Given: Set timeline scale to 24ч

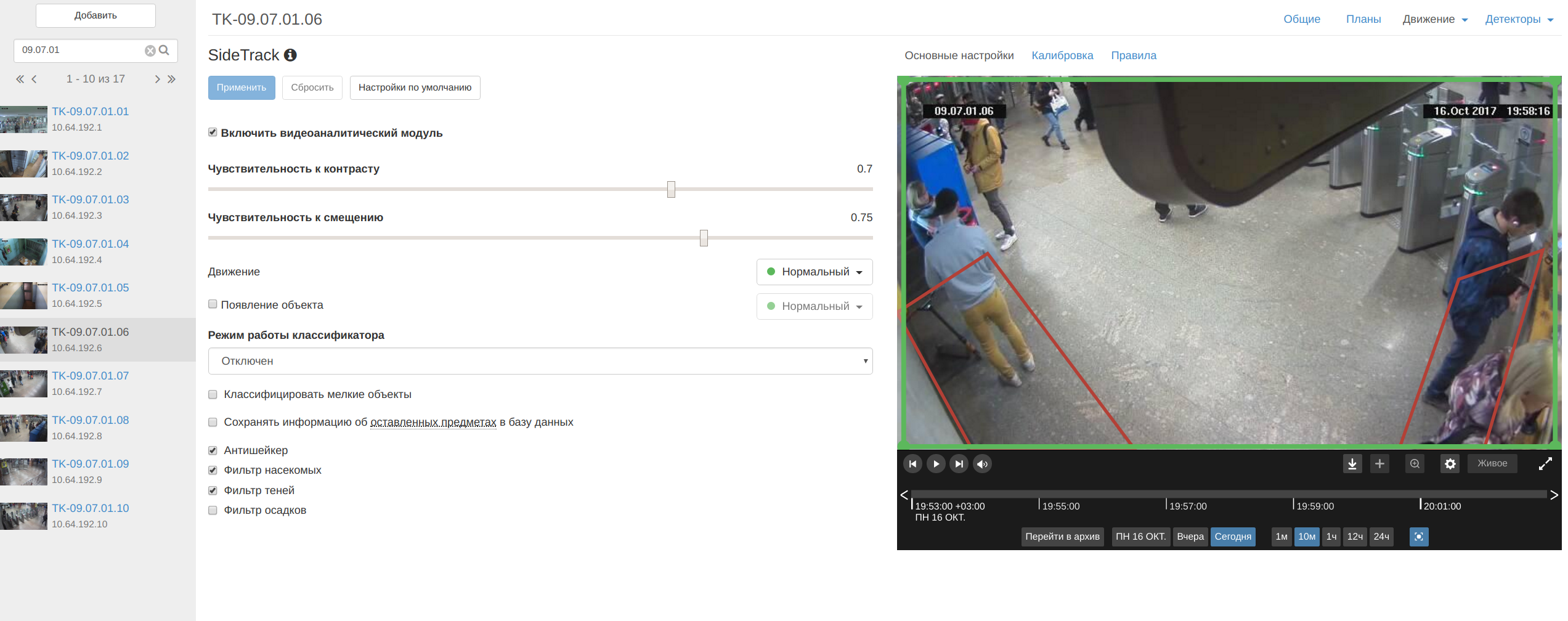Looking at the screenshot, I should click(x=1381, y=537).
